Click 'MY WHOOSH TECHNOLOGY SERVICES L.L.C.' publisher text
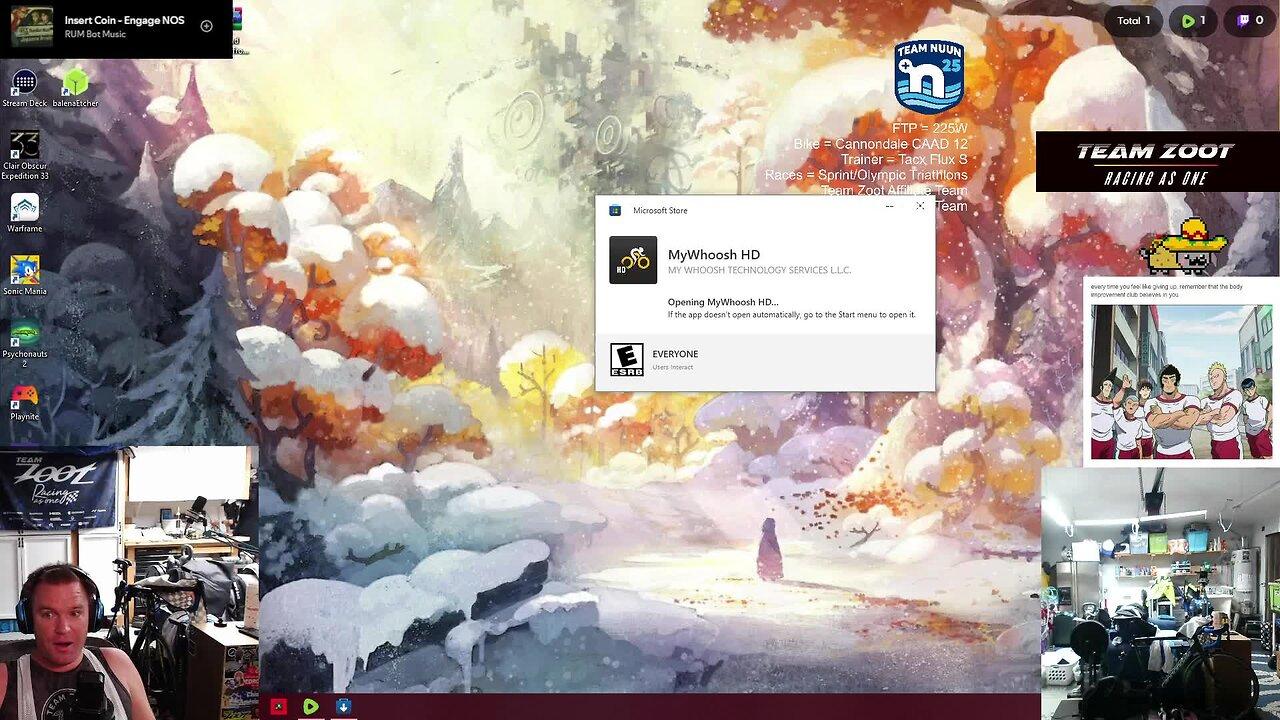This screenshot has height=720, width=1280. coord(760,271)
